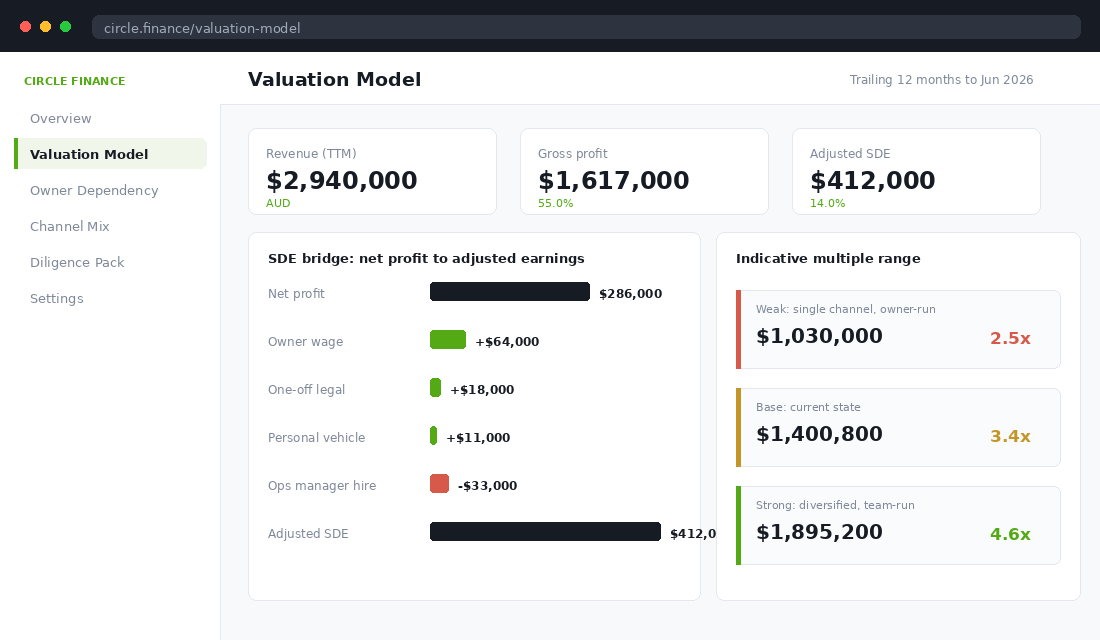Click the $1,617,000 gross profit figure

coord(614,180)
